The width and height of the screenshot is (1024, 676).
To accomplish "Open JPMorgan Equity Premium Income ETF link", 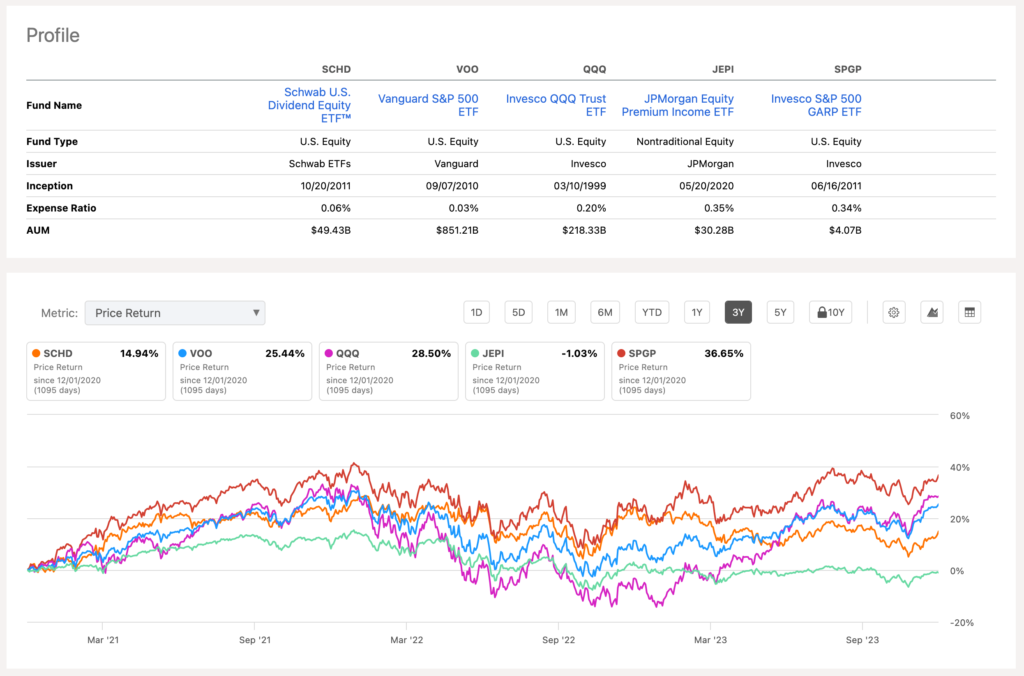I will point(677,105).
